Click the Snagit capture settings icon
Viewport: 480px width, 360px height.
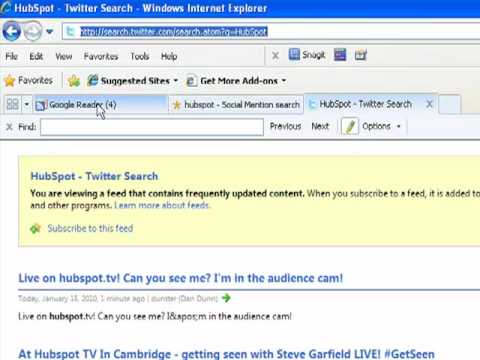[360, 55]
